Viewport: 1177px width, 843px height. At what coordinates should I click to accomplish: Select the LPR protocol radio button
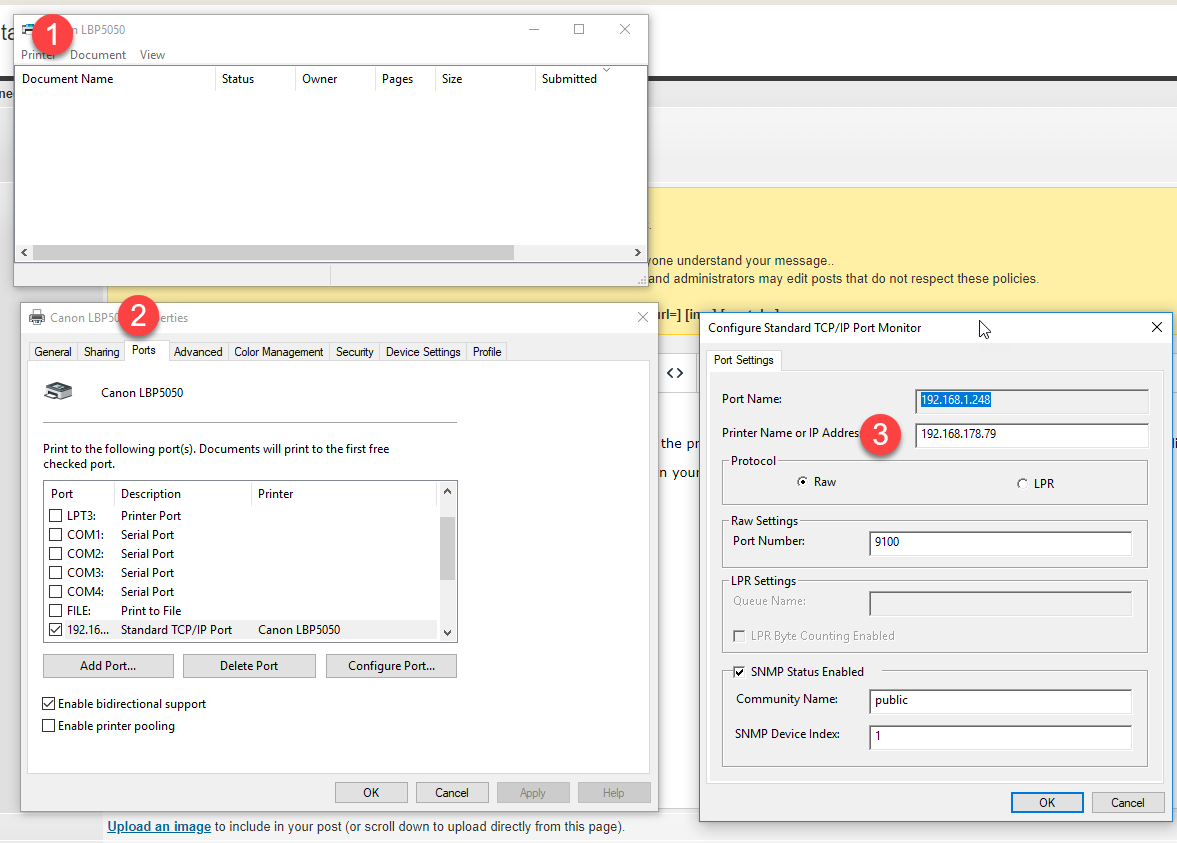click(1022, 484)
